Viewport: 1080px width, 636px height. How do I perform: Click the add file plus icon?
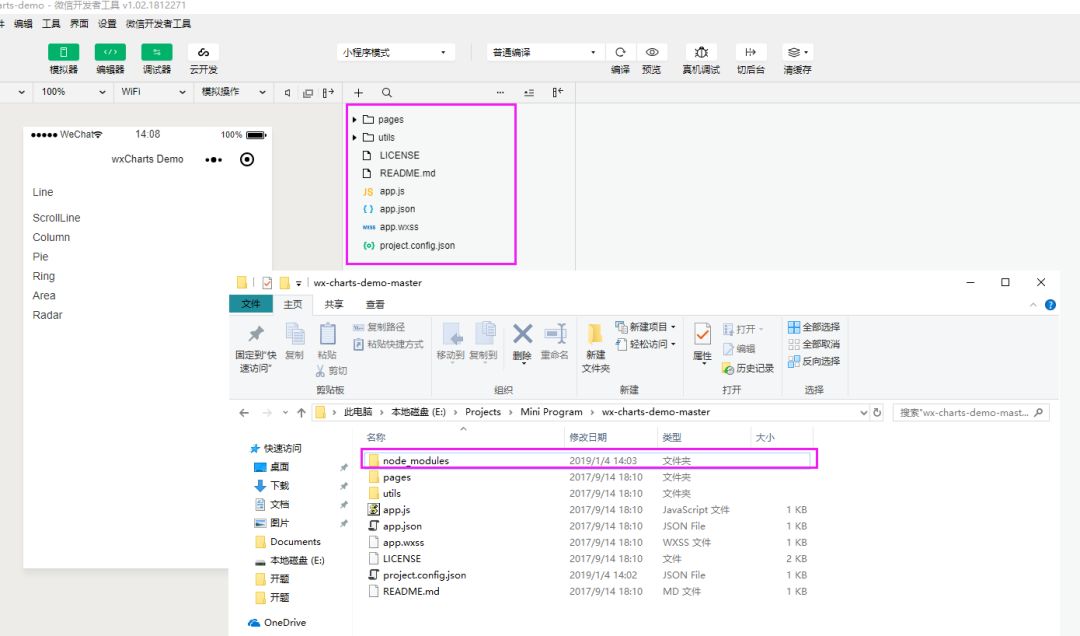tap(358, 92)
